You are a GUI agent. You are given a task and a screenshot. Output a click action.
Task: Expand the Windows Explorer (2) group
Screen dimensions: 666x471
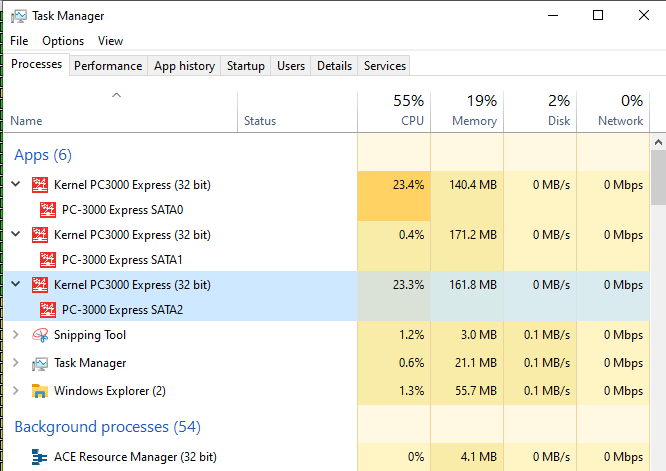[x=16, y=391]
